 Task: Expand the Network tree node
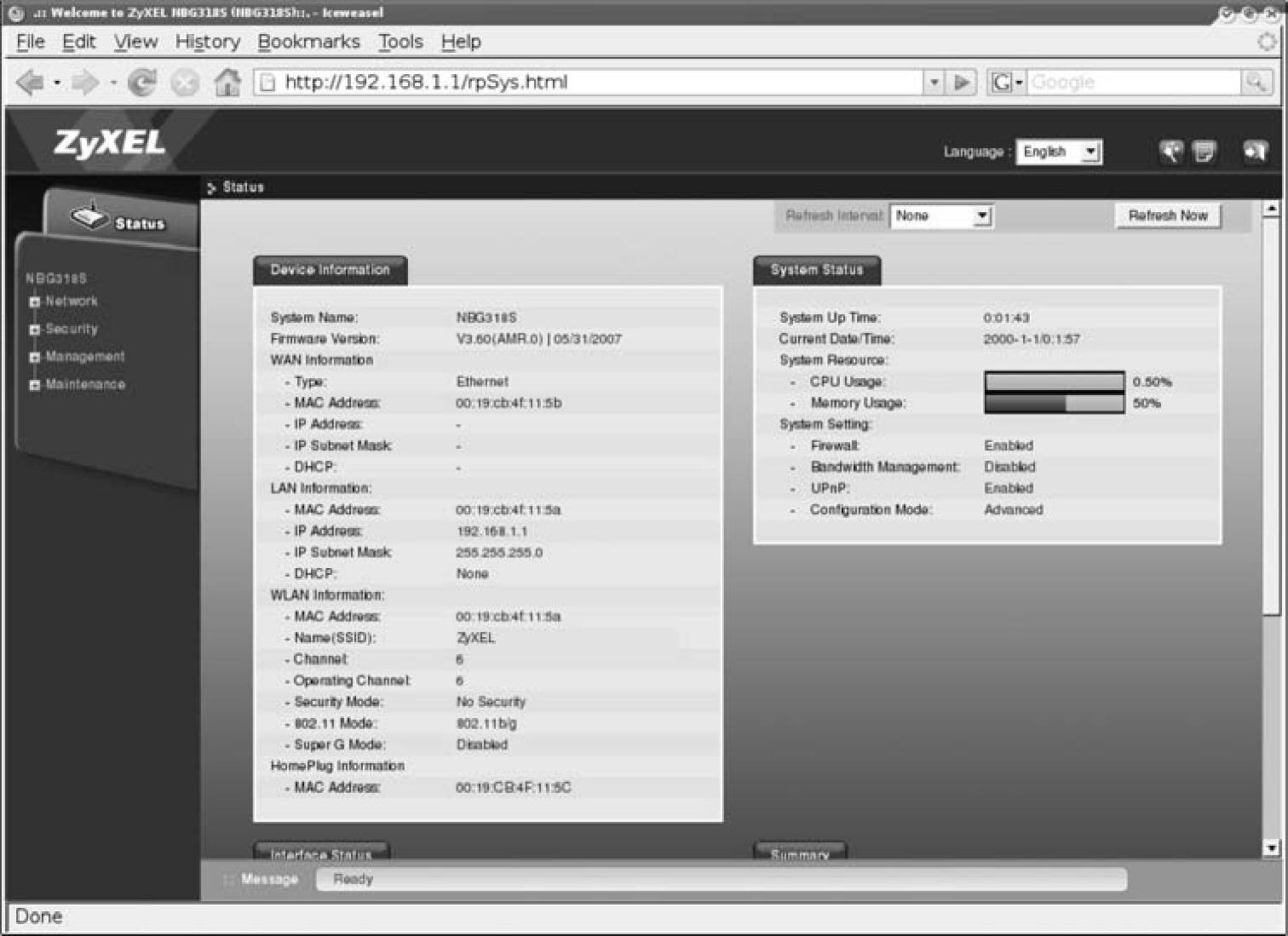[34, 301]
